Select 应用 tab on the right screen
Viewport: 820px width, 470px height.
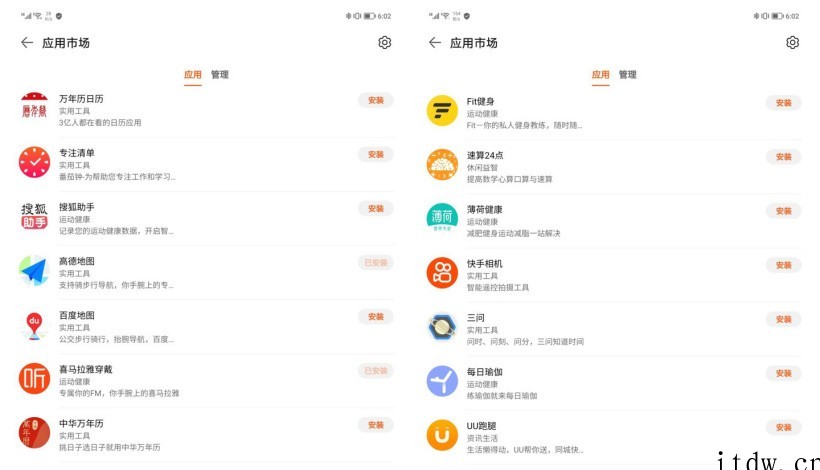[600, 75]
